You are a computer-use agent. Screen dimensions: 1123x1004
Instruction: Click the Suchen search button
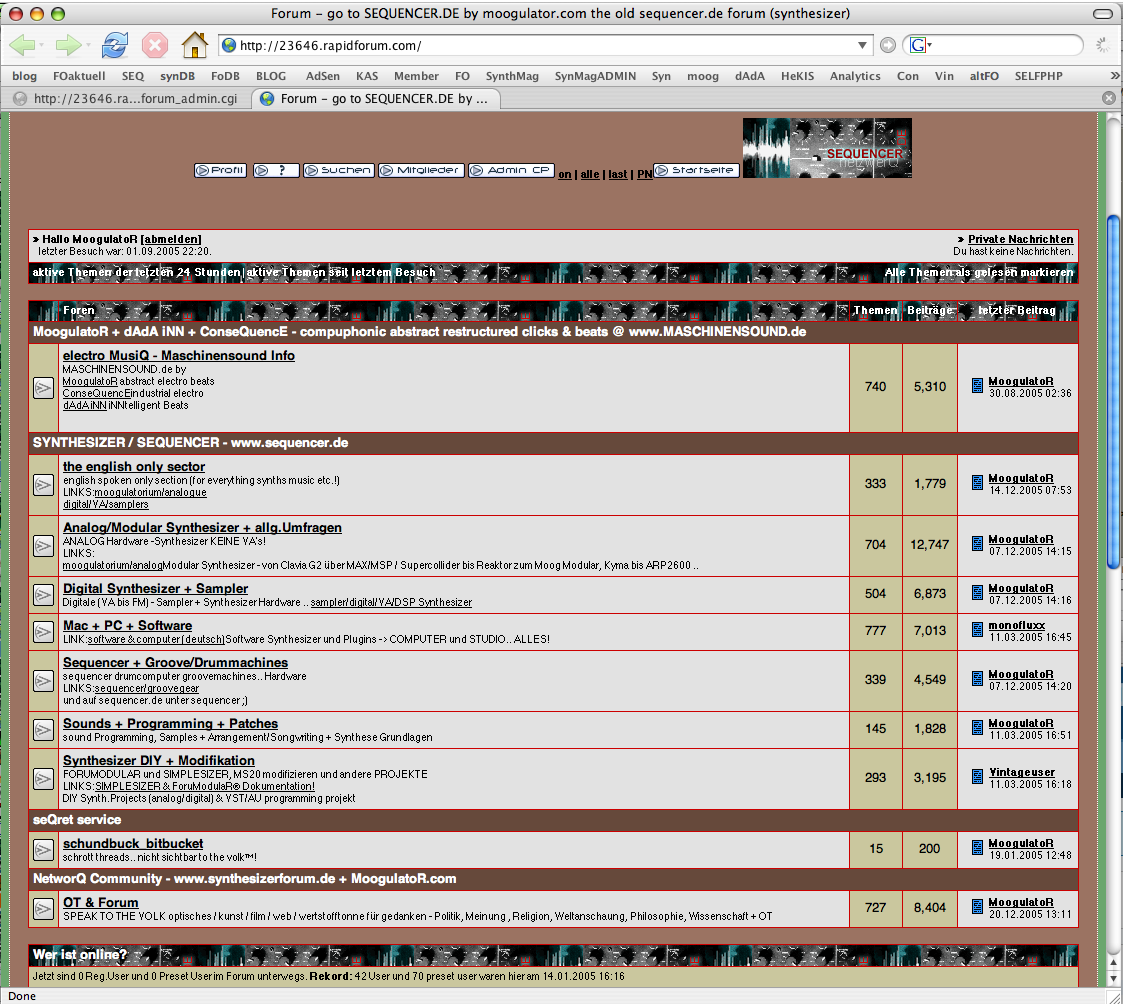(339, 170)
